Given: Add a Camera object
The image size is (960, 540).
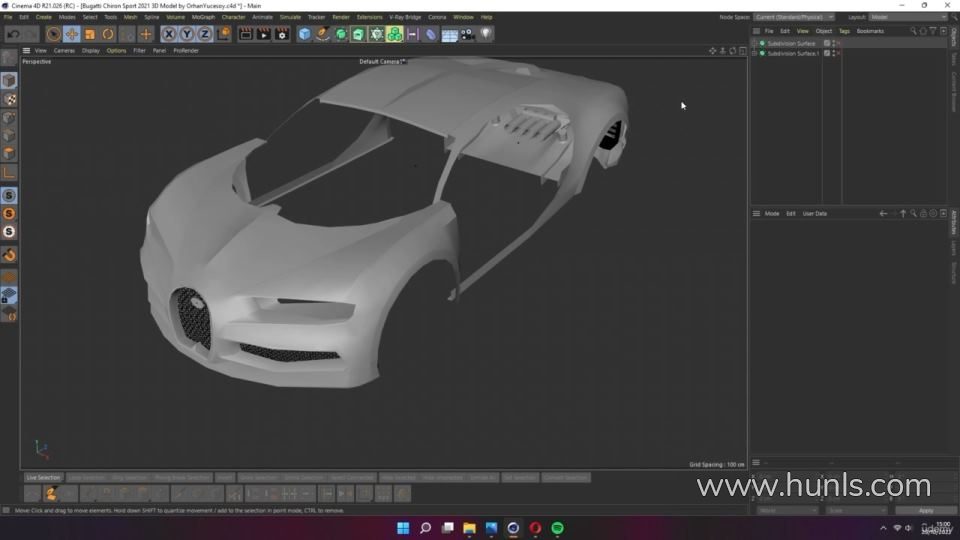Looking at the screenshot, I should coord(468,34).
